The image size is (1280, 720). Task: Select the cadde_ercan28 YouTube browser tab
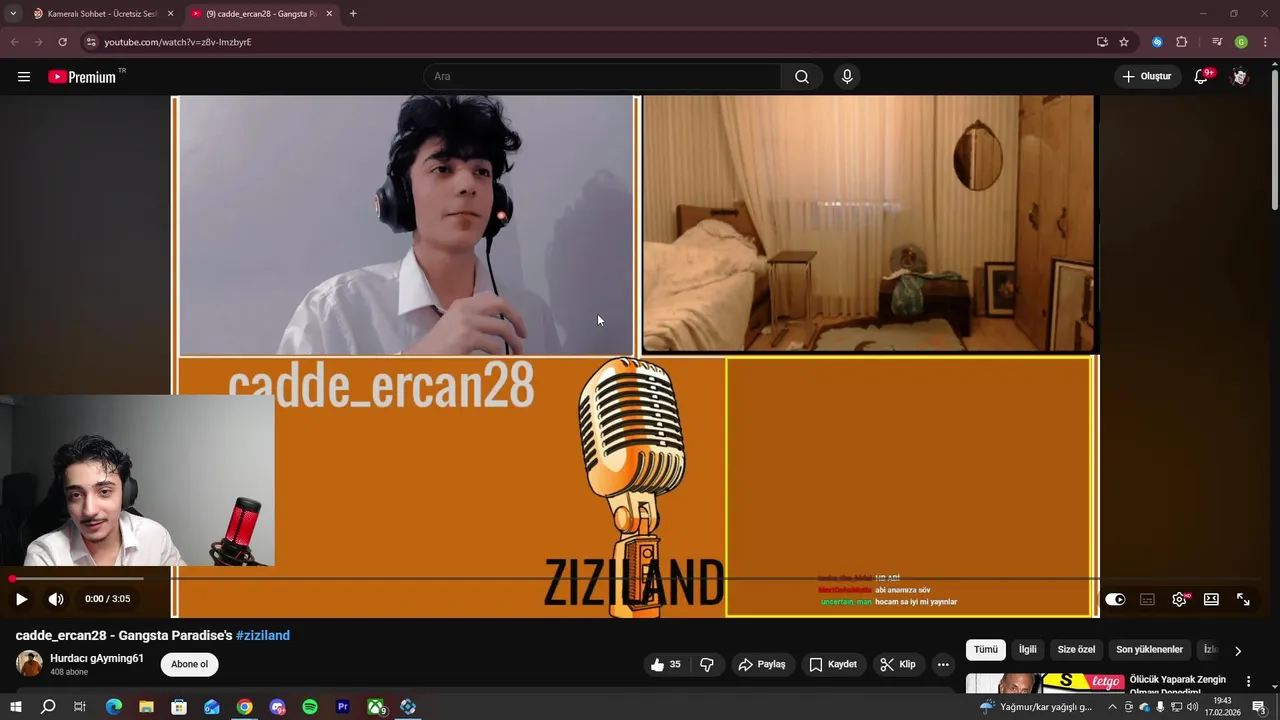coord(261,14)
